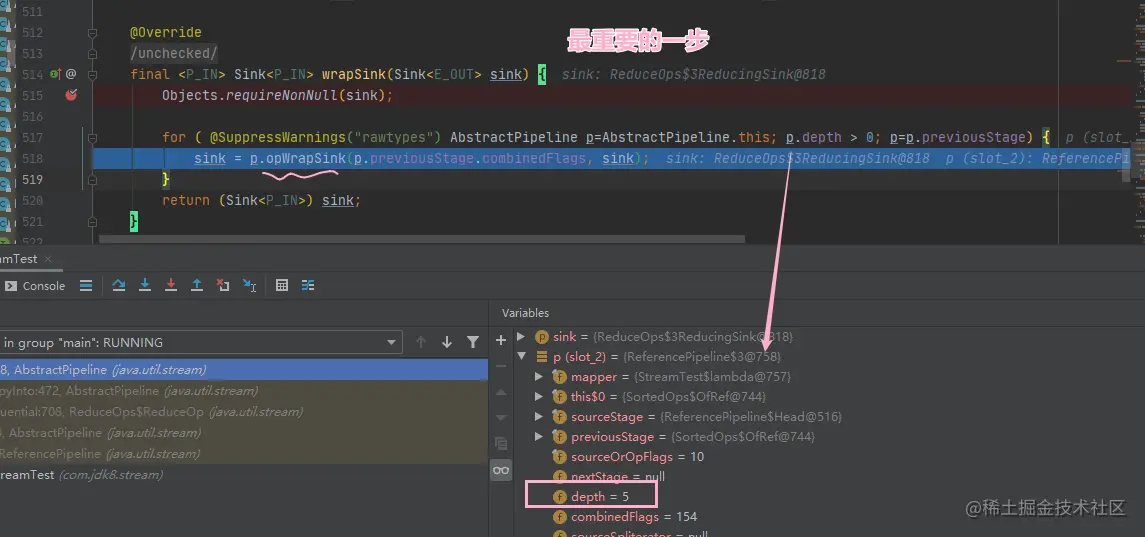Collapse the wrapSink method at line 514
1145x537 pixels.
coord(92,75)
